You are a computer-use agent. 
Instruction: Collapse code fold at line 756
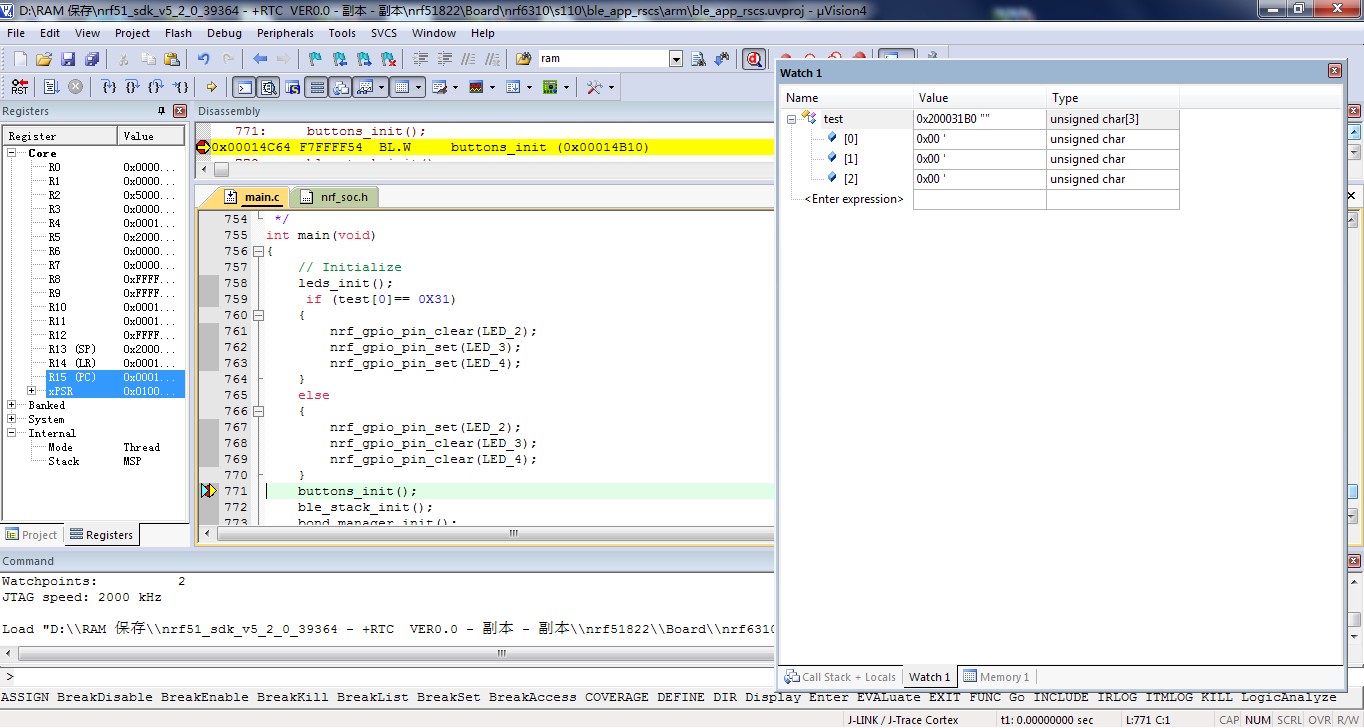(x=258, y=251)
